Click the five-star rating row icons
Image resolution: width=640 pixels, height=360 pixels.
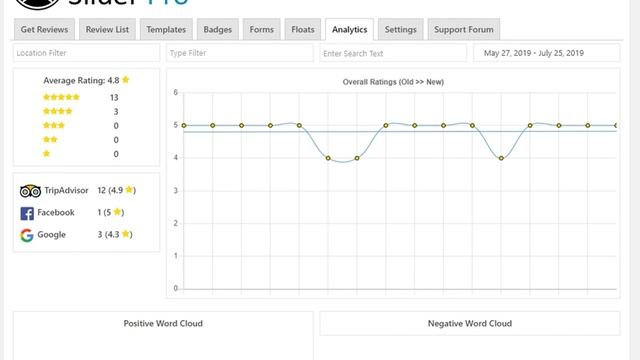point(61,97)
